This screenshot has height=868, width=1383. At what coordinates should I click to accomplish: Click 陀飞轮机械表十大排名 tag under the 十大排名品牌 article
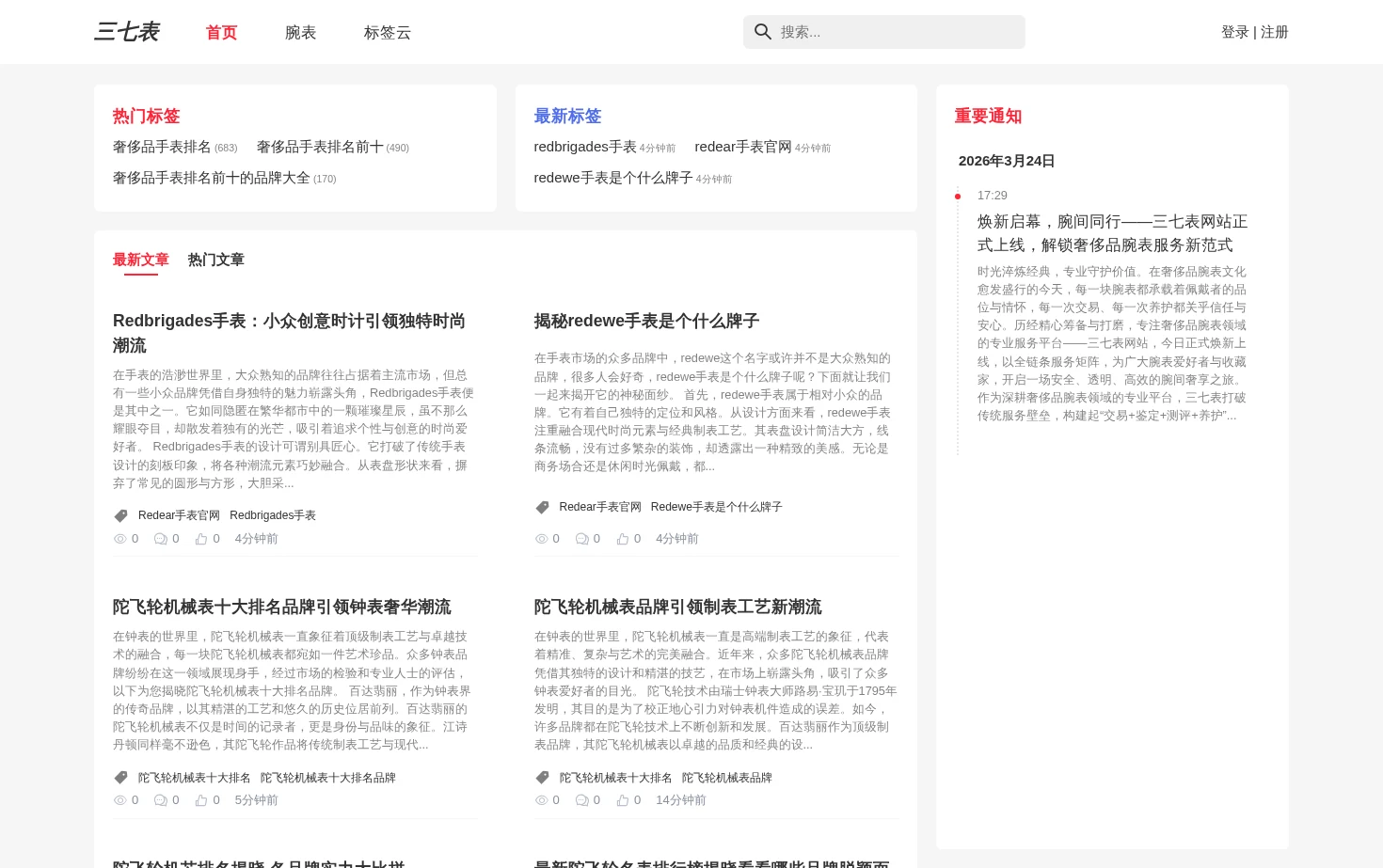click(x=195, y=778)
